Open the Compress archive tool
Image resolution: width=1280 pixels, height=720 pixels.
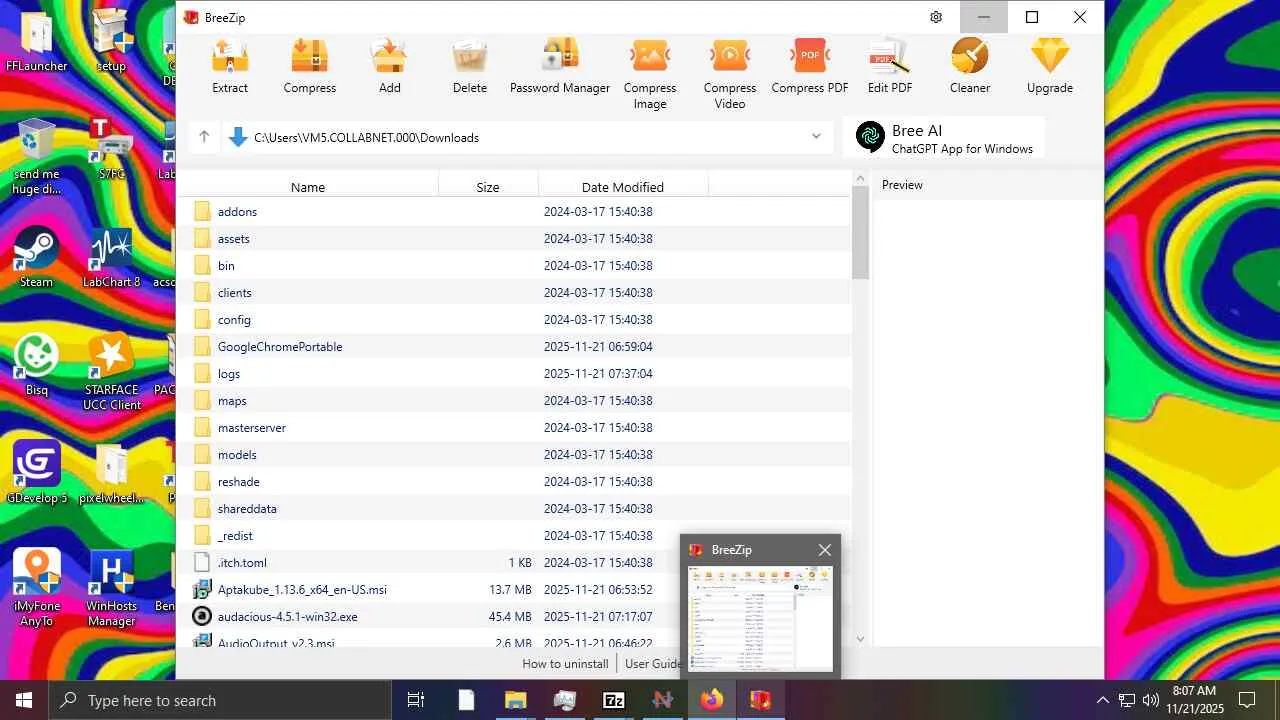(310, 66)
